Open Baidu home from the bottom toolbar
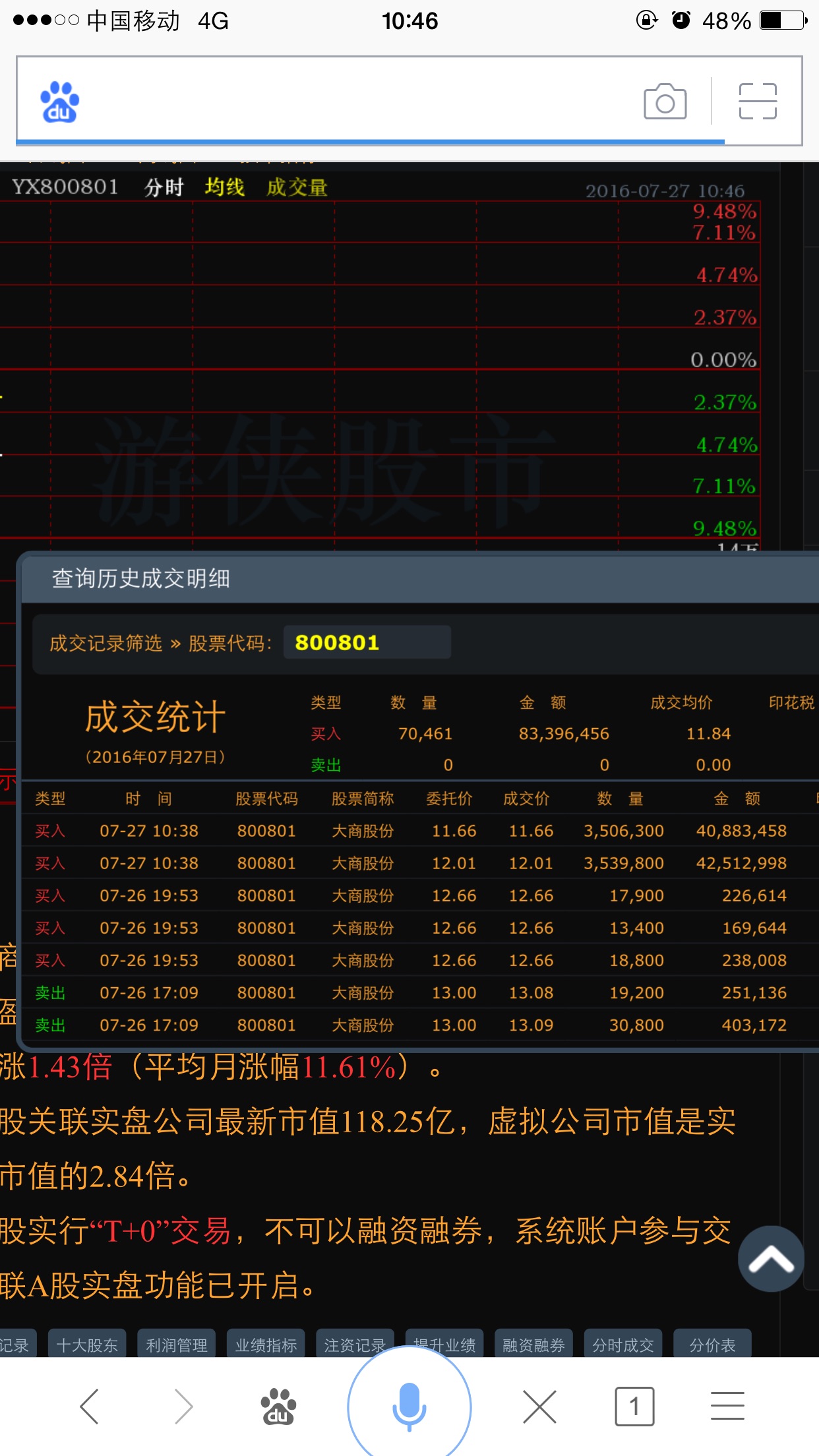 click(x=278, y=1406)
